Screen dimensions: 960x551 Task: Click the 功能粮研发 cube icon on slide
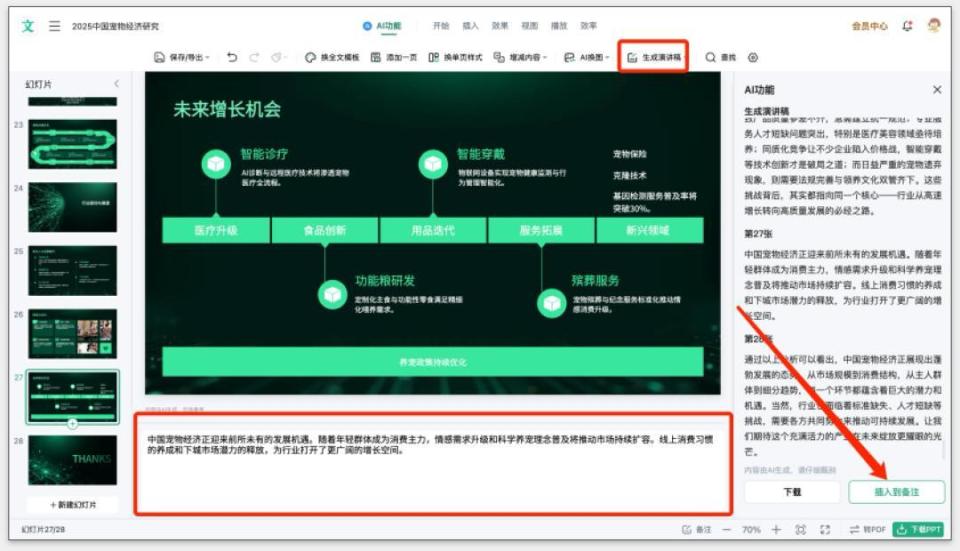(332, 294)
